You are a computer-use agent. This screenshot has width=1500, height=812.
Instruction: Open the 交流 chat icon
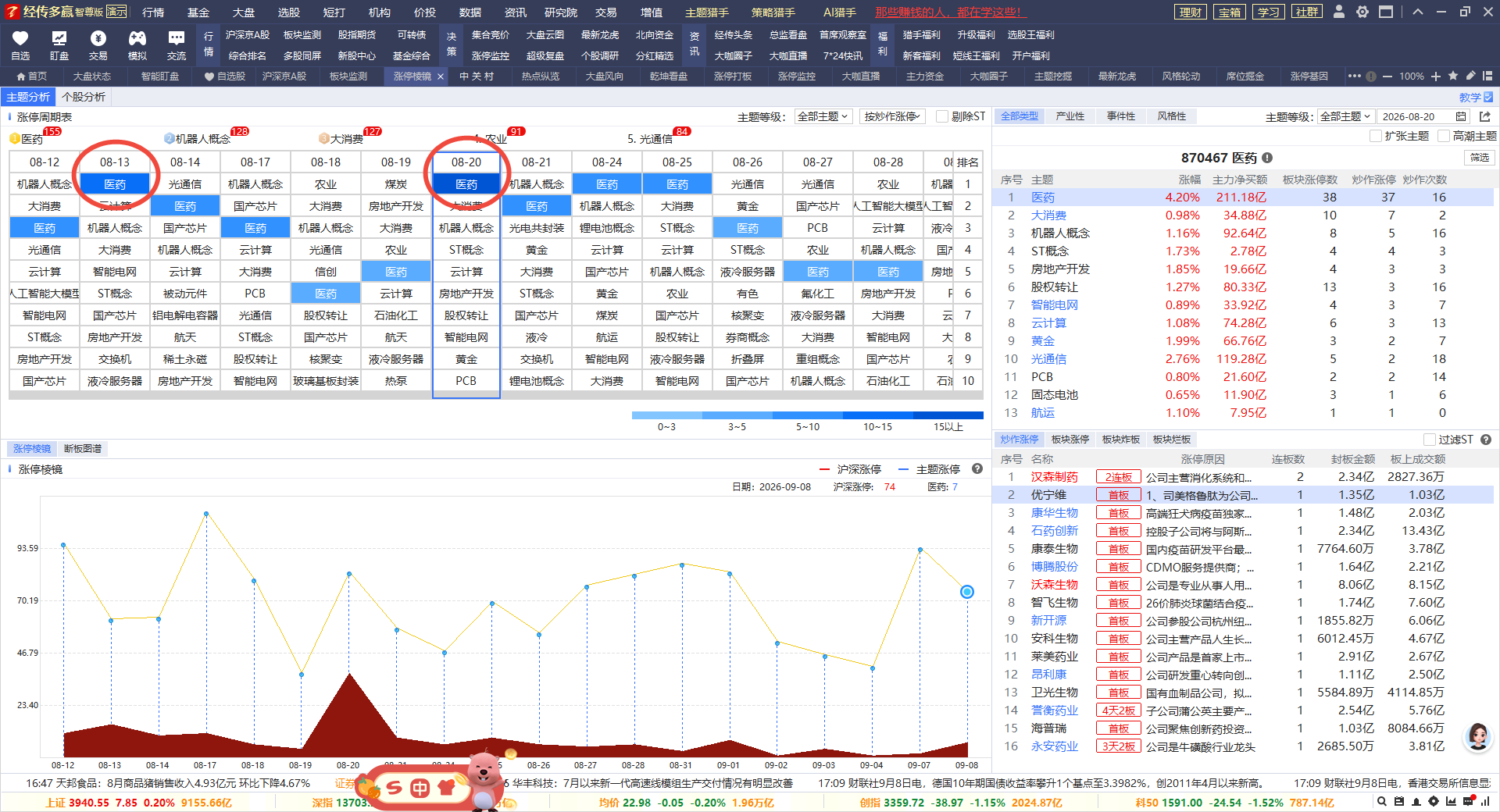pos(177,38)
